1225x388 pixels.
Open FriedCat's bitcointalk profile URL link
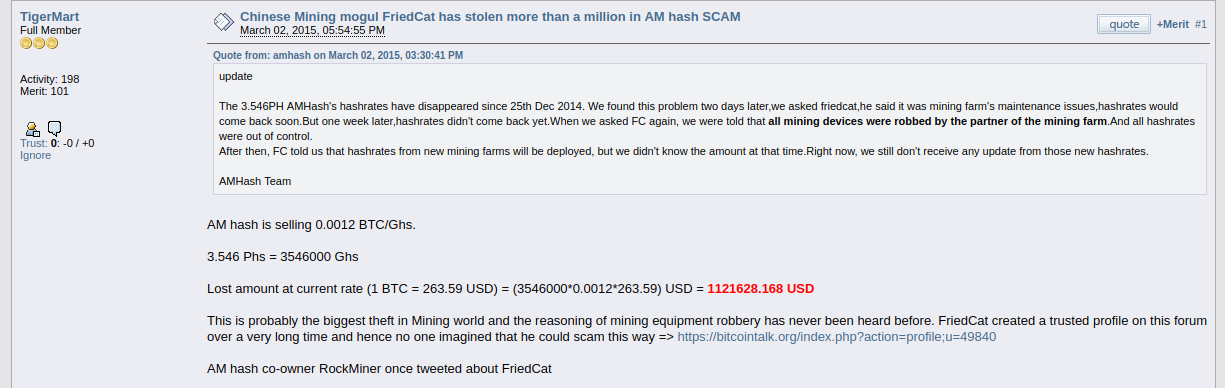(837, 337)
